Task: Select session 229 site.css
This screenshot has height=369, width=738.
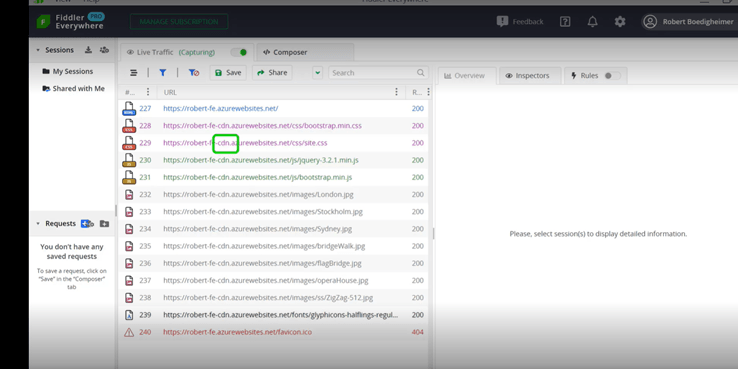Action: 273,143
